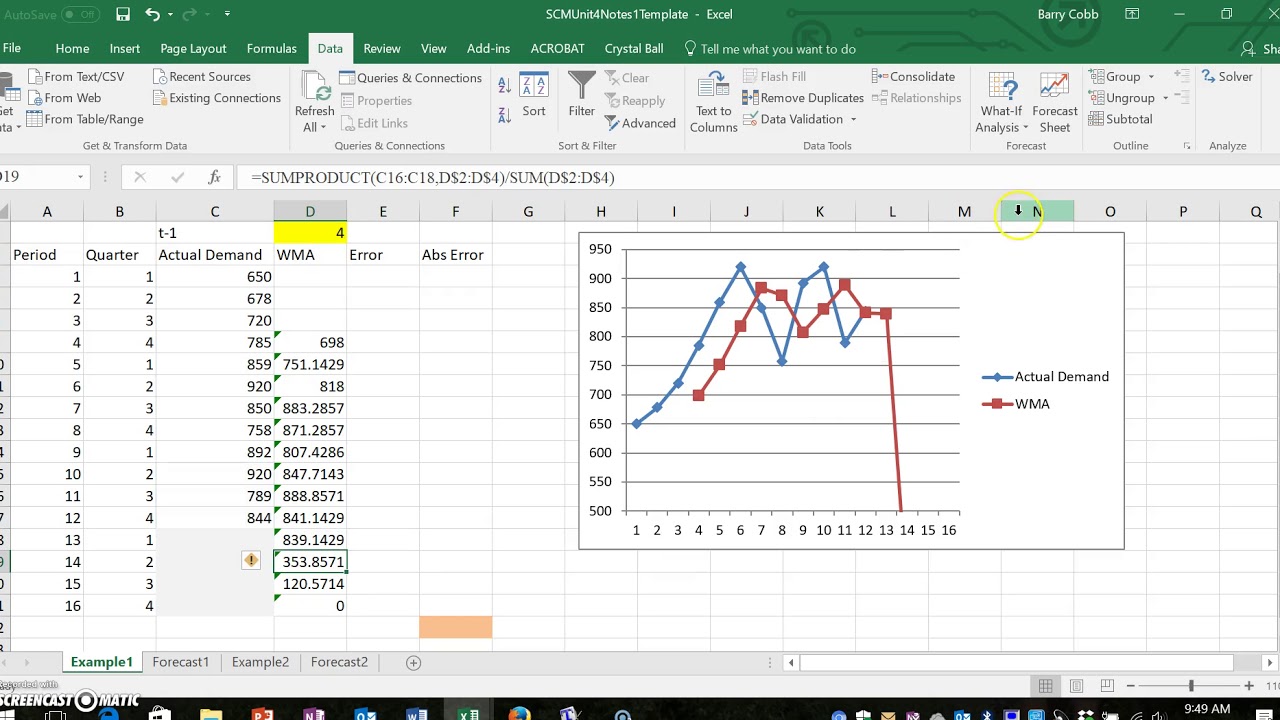Expand the Name Box dropdown
The image size is (1280, 720).
pos(80,177)
